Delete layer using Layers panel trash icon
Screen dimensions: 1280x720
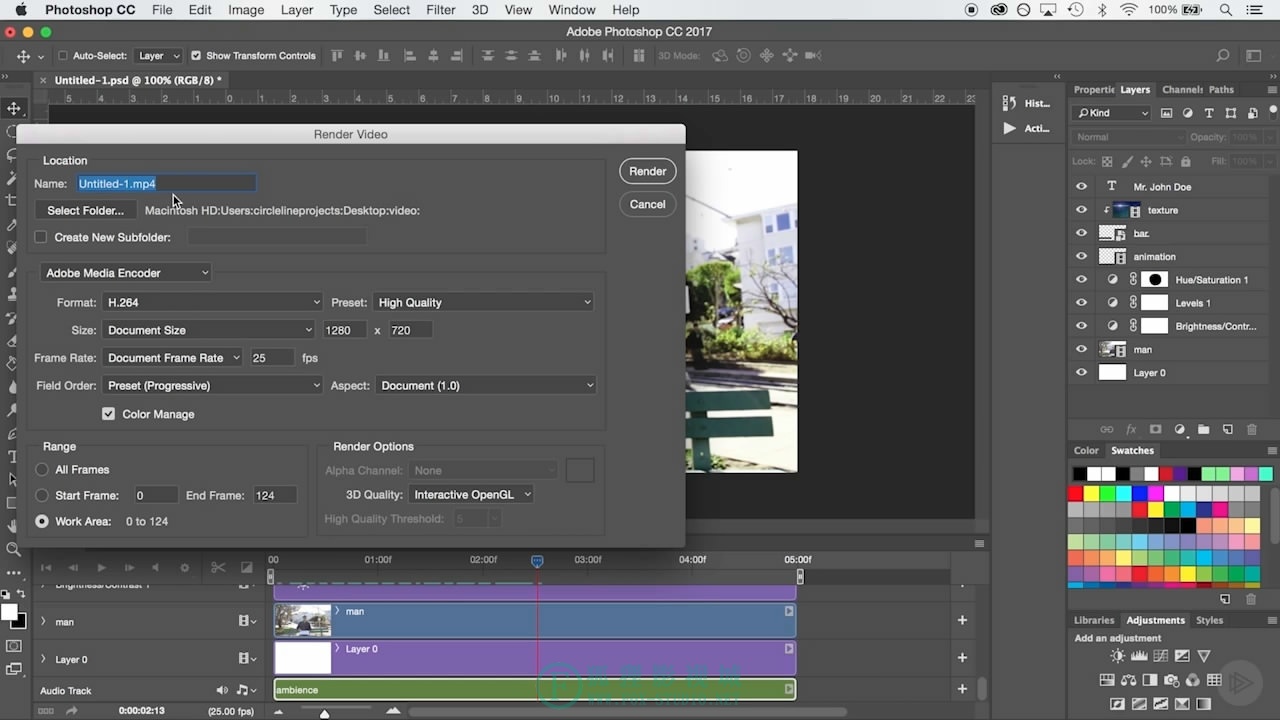[1252, 429]
